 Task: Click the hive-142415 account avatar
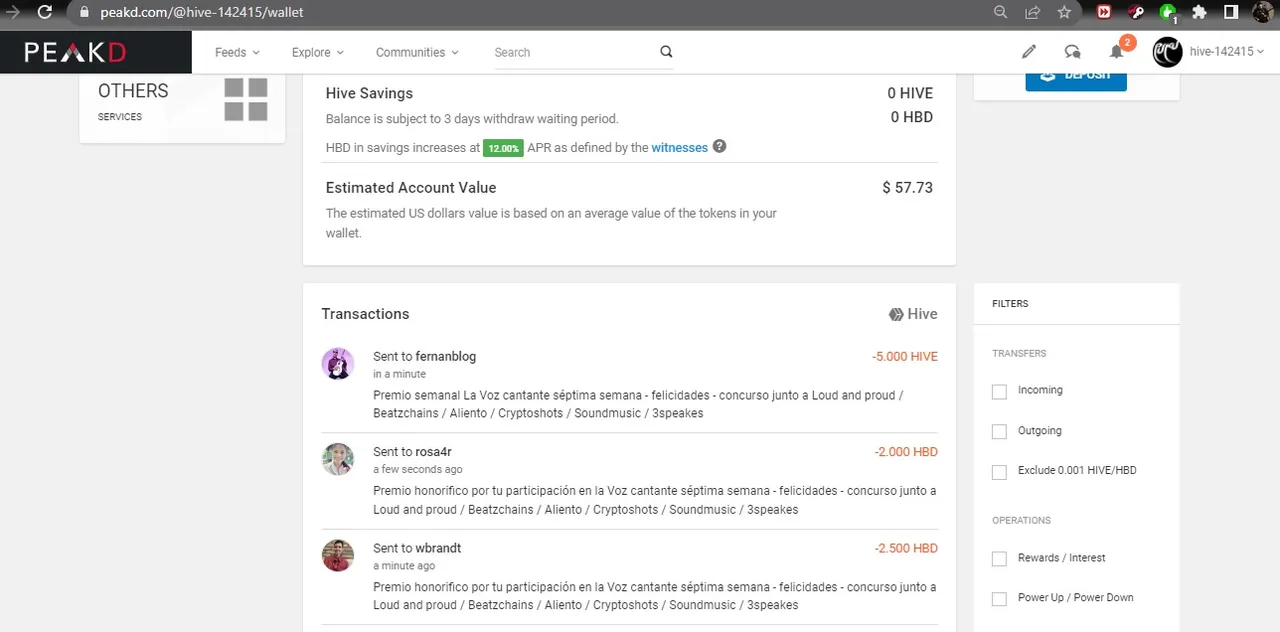(1167, 52)
